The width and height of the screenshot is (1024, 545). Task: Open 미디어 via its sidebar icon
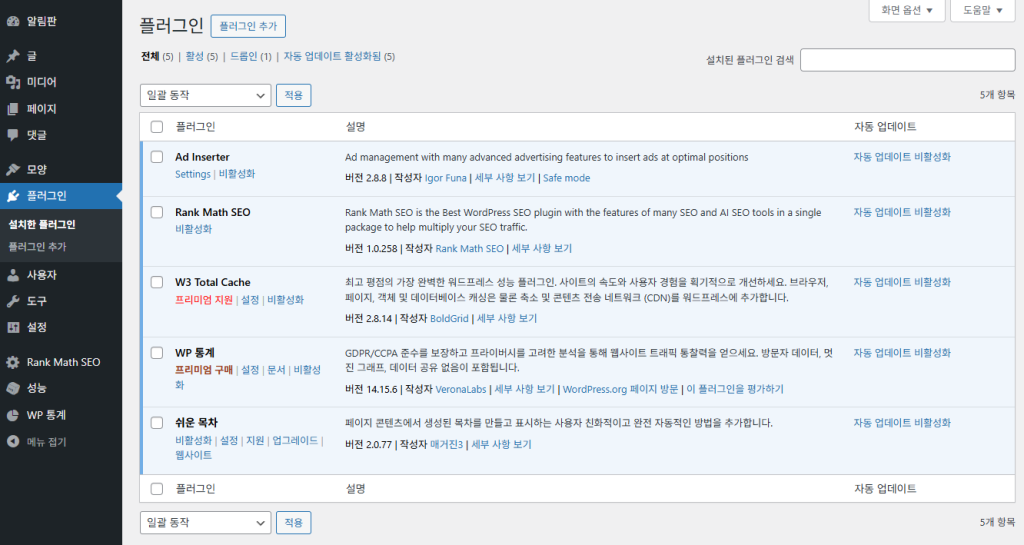coord(13,82)
